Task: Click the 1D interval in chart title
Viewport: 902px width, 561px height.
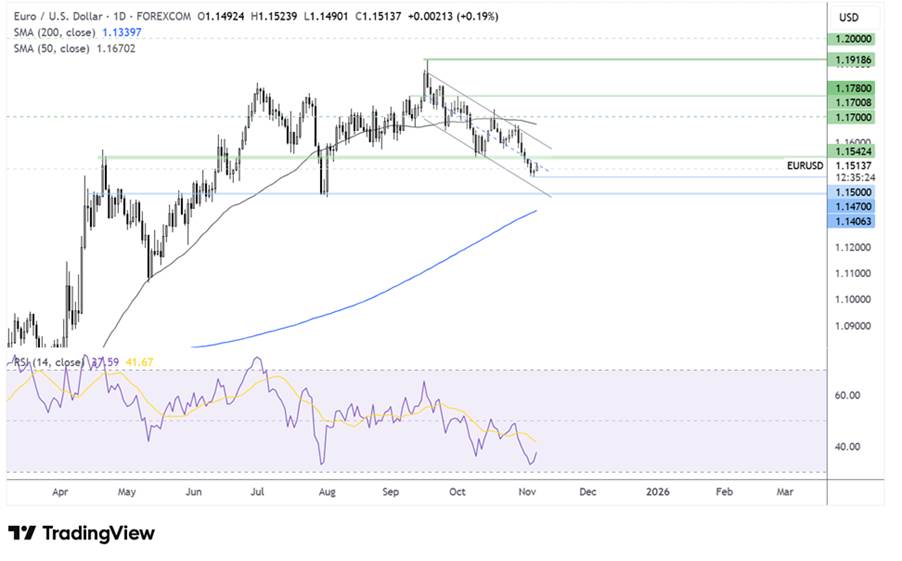Action: point(132,17)
